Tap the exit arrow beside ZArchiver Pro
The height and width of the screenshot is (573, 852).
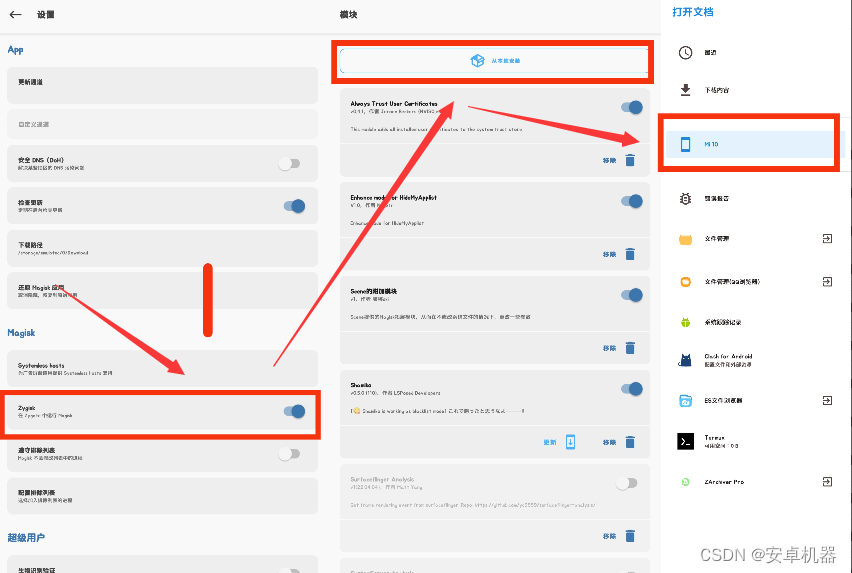point(827,482)
